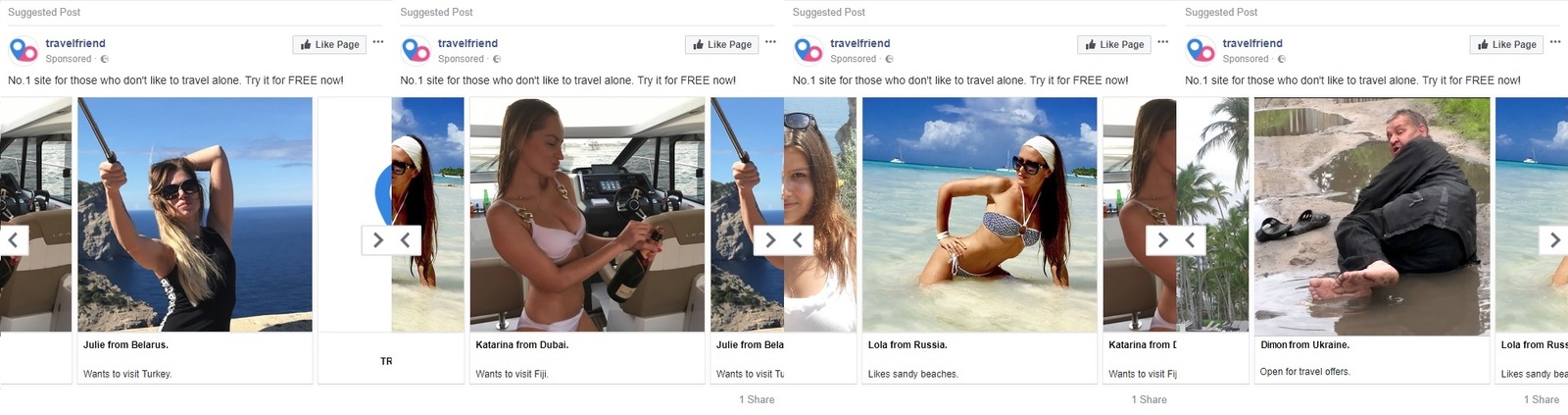This screenshot has height=415, width=1568.
Task: Click travelfriend logo in fourth post
Action: 1200,50
